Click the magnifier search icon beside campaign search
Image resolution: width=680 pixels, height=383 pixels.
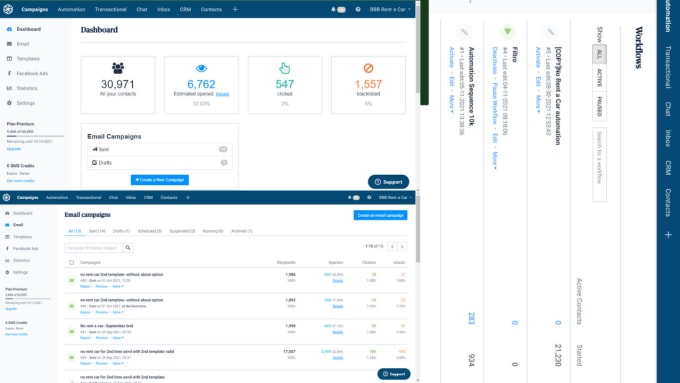click(x=128, y=248)
